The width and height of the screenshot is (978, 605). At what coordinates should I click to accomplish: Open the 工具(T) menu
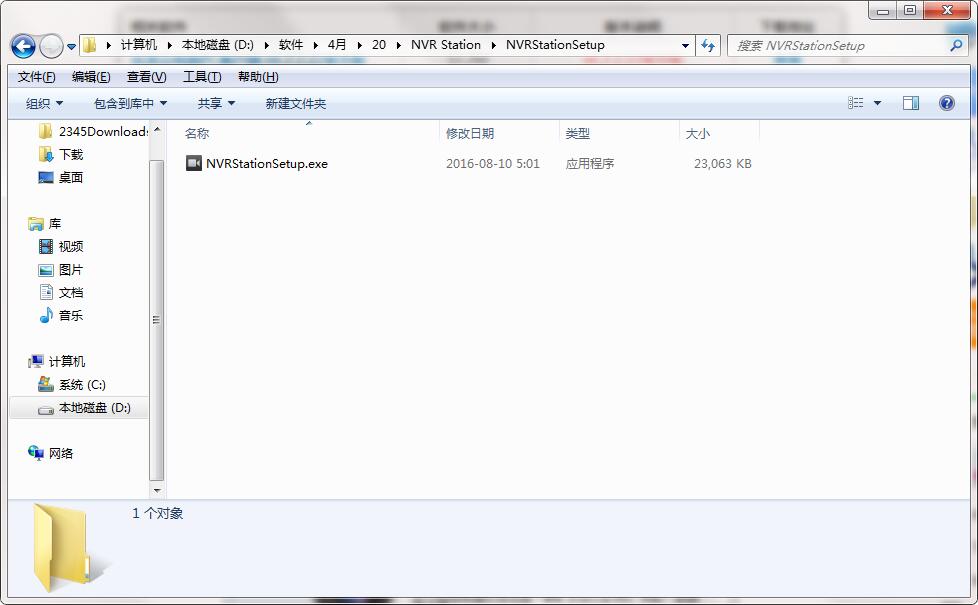click(x=202, y=77)
